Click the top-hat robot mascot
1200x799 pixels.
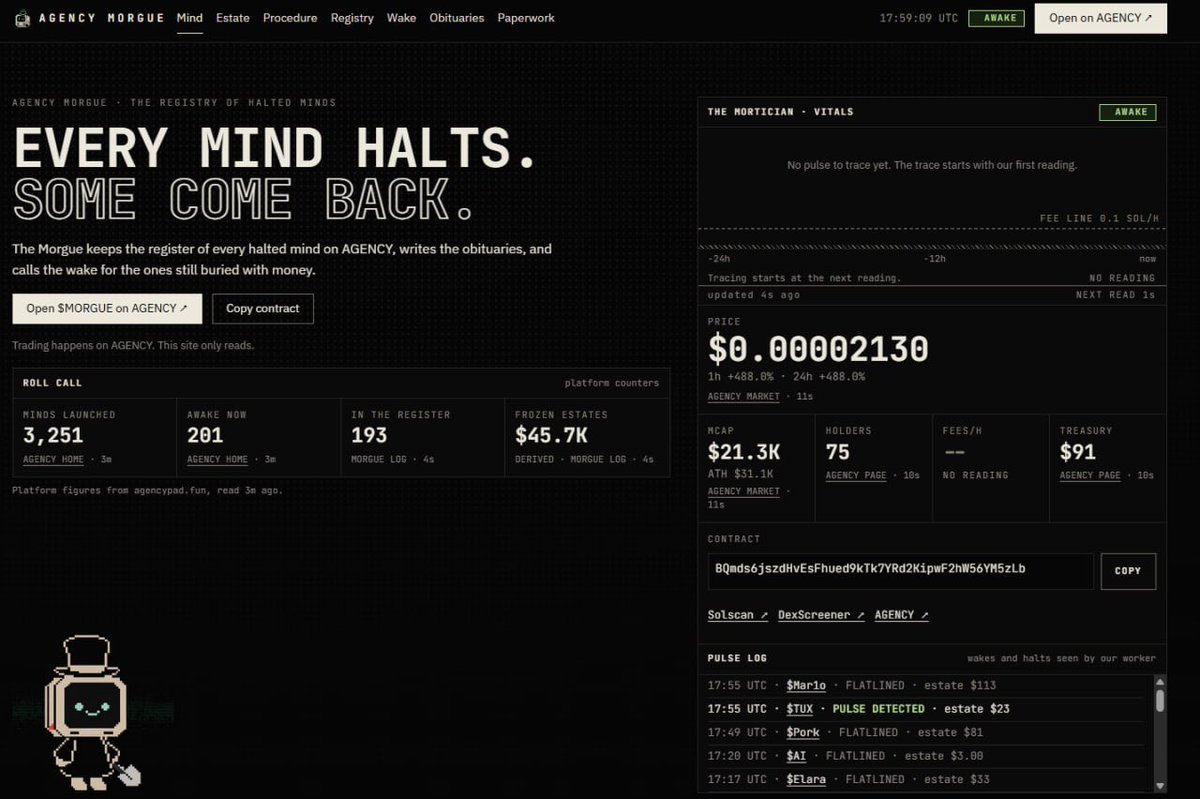pyautogui.click(x=91, y=712)
